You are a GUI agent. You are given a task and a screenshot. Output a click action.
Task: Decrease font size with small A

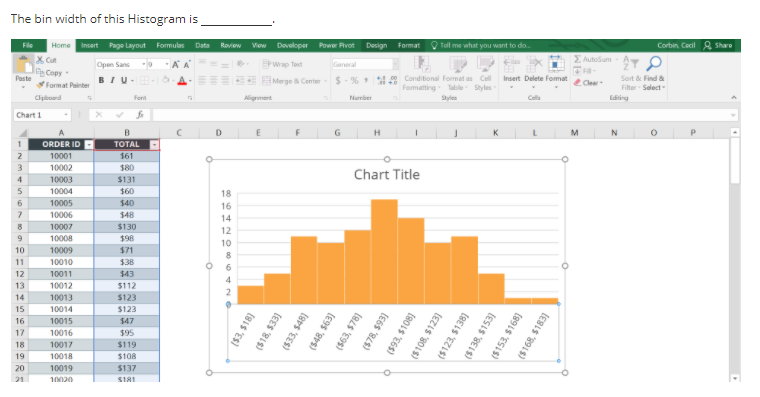(x=187, y=64)
